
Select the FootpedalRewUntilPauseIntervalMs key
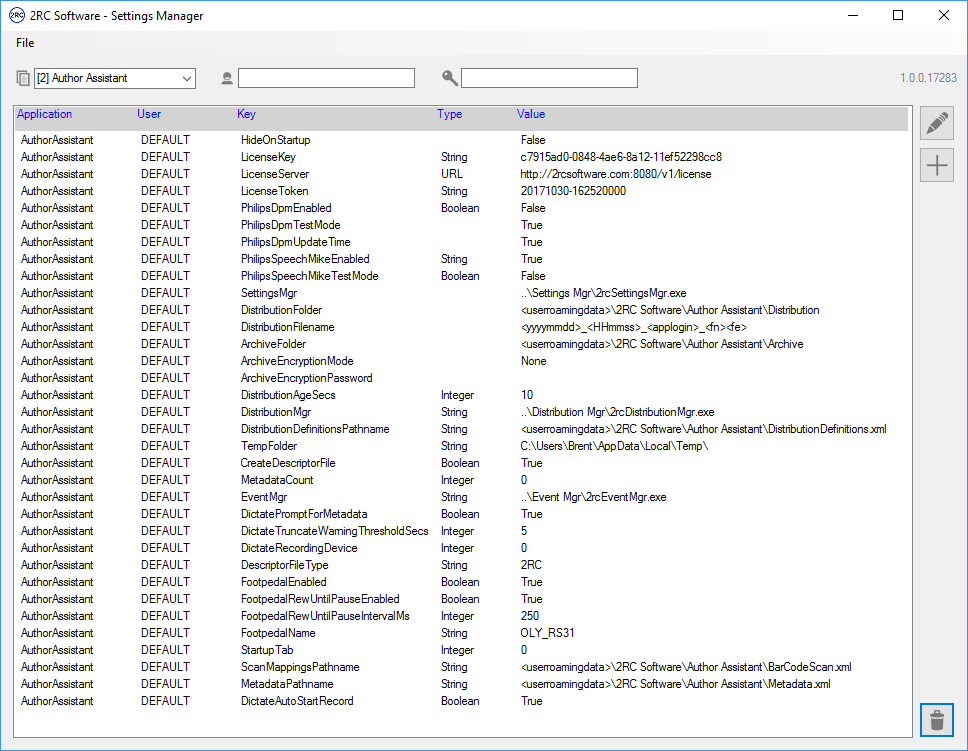click(325, 616)
